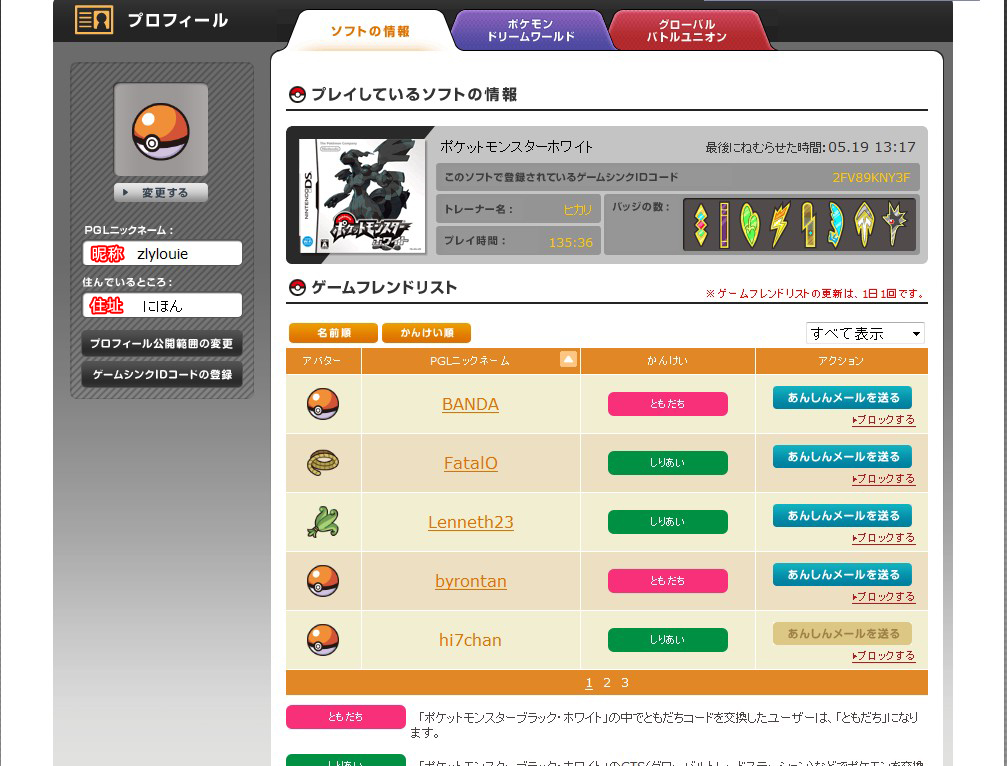Screen dimensions: 1007x766
Task: Open the すべて表示 filter dropdown
Action: (x=865, y=333)
